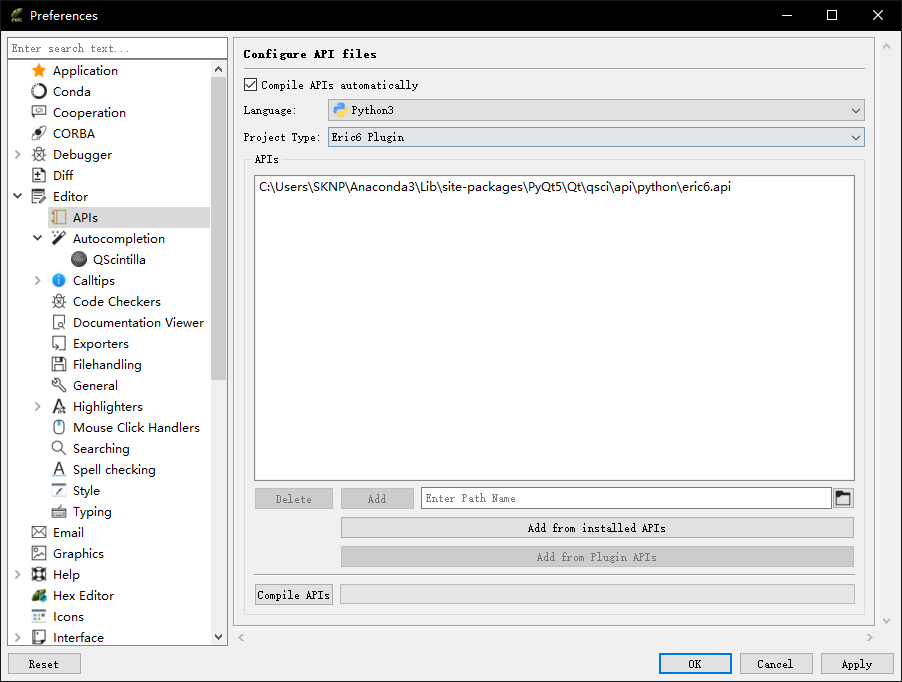
Task: Open the Language dropdown showing Python3
Action: pyautogui.click(x=596, y=110)
